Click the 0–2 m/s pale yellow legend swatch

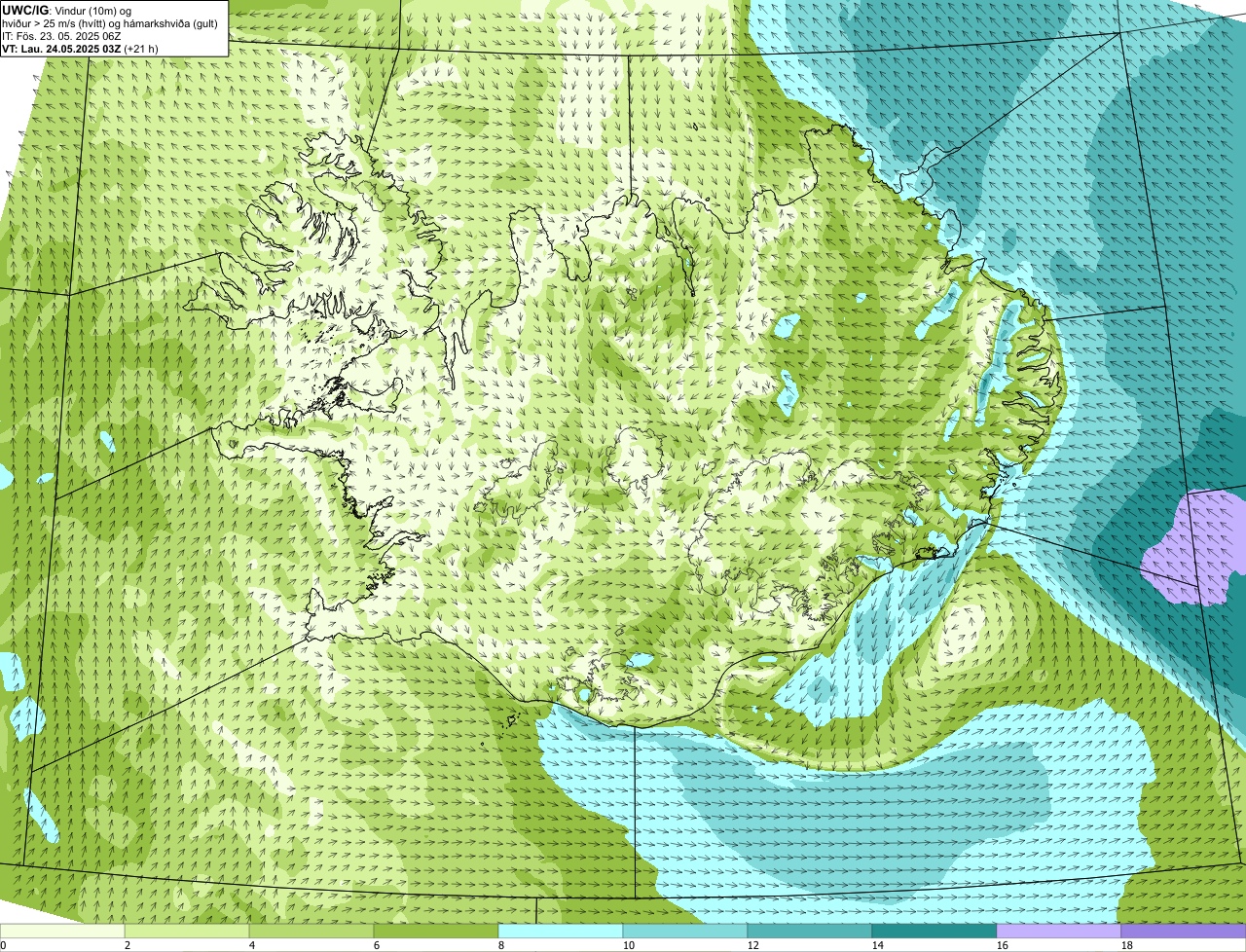click(62, 931)
